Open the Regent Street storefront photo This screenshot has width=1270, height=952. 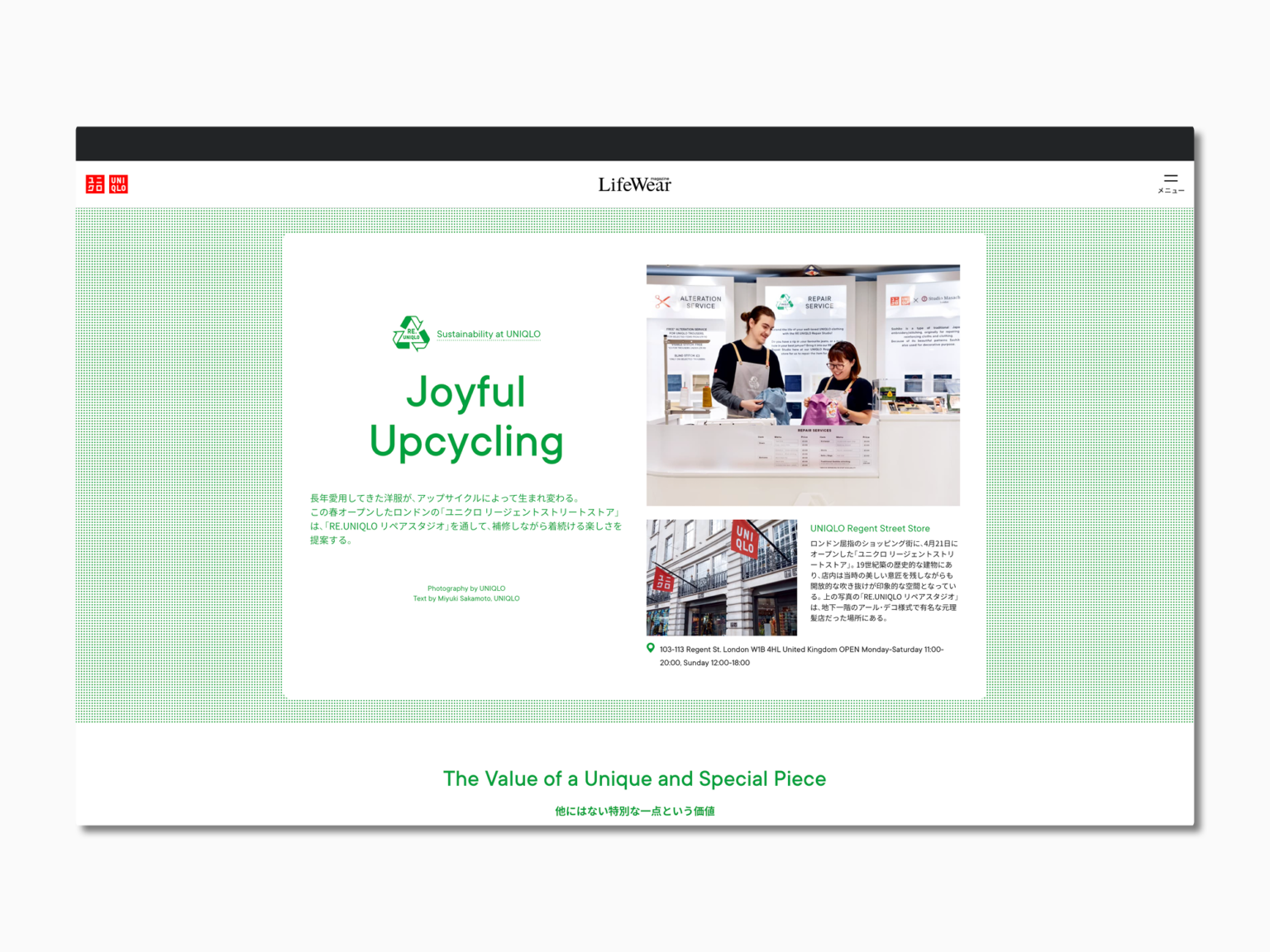(x=721, y=577)
